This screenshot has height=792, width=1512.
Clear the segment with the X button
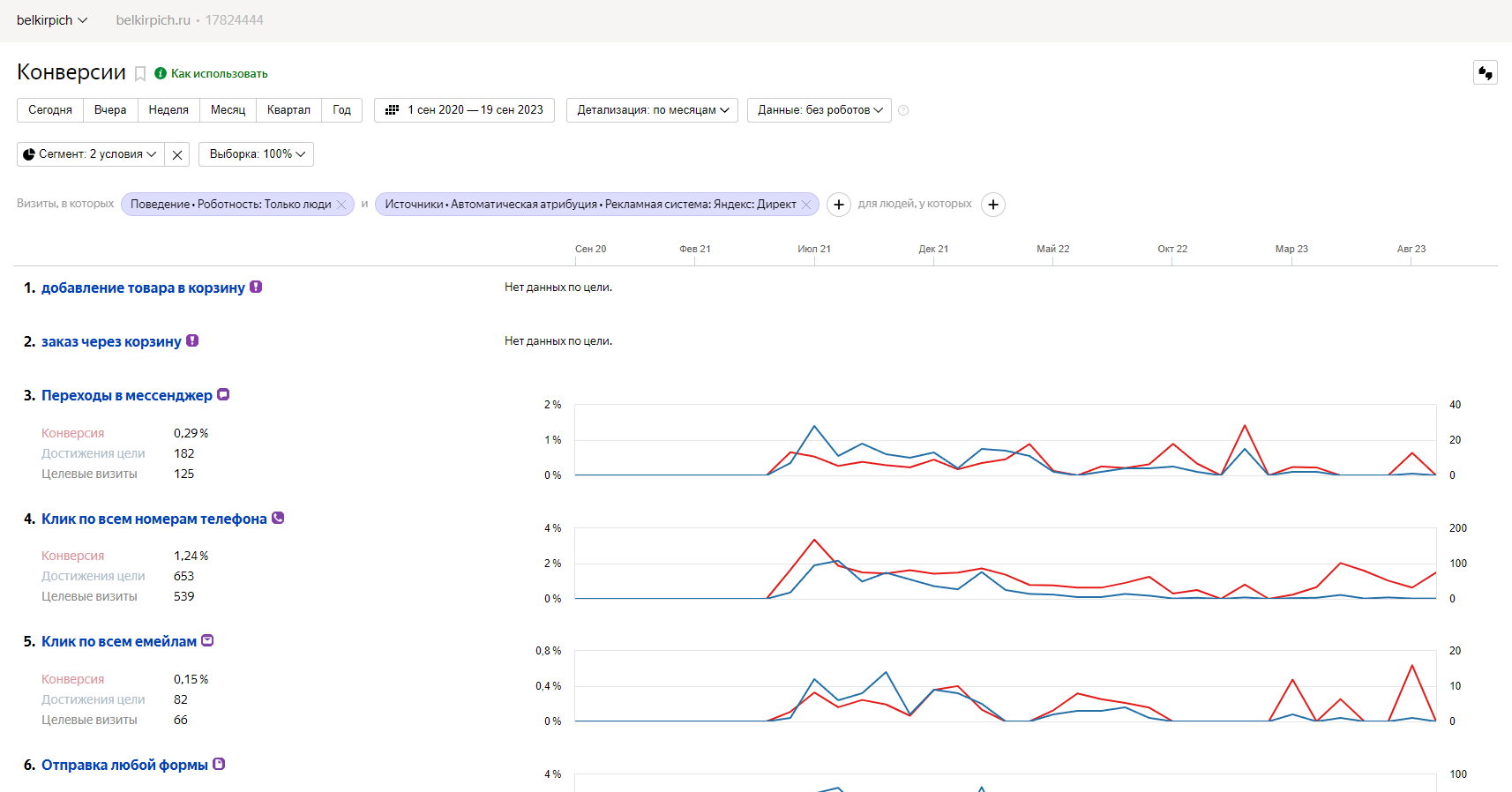(x=177, y=154)
